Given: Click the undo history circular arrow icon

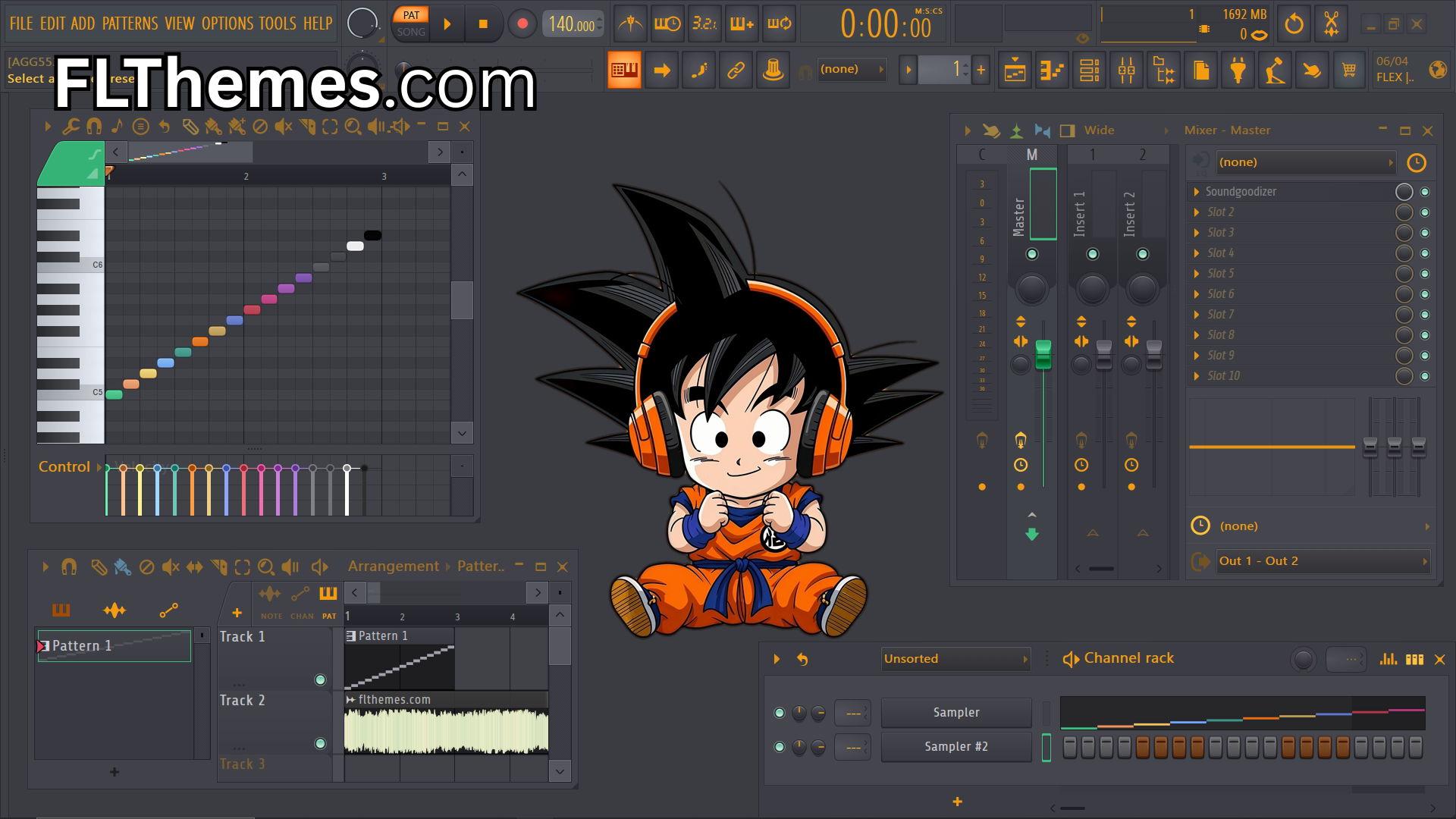Looking at the screenshot, I should [1294, 24].
